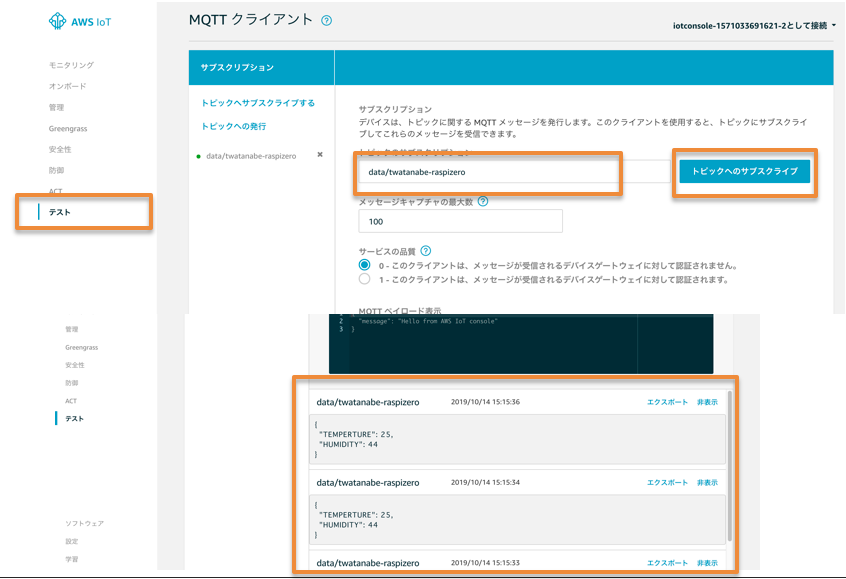The image size is (846, 579).
Task: Select QoS 0 radio option
Action: click(x=365, y=265)
